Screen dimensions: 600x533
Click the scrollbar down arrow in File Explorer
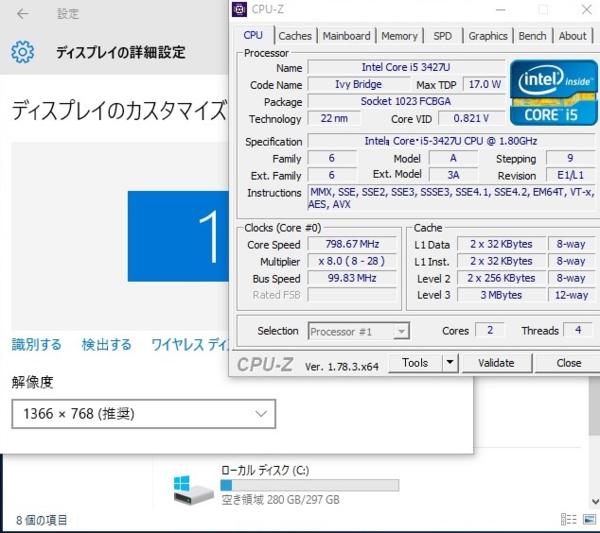click(595, 501)
